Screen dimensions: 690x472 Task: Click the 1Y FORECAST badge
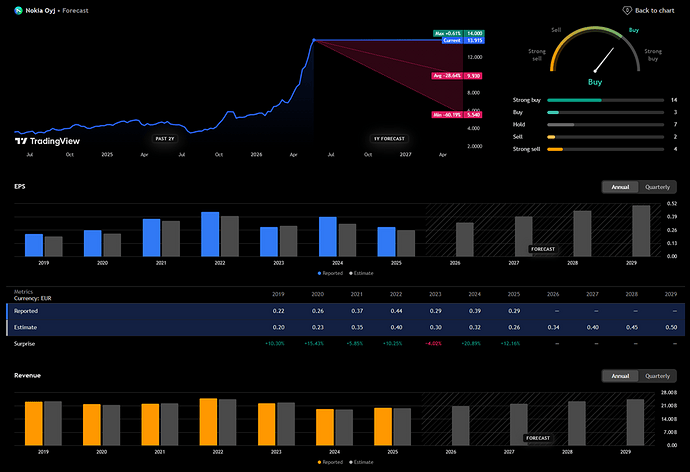[389, 139]
